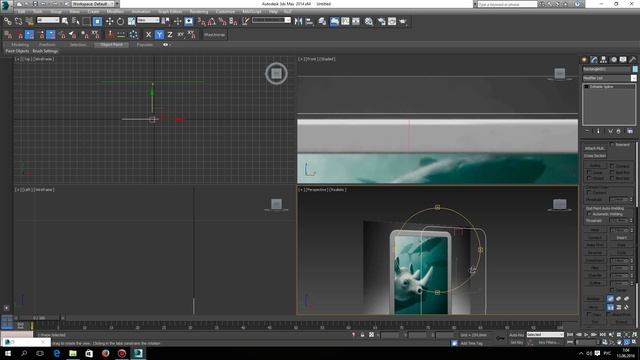Select the Select and Link tool

[x=8, y=21]
